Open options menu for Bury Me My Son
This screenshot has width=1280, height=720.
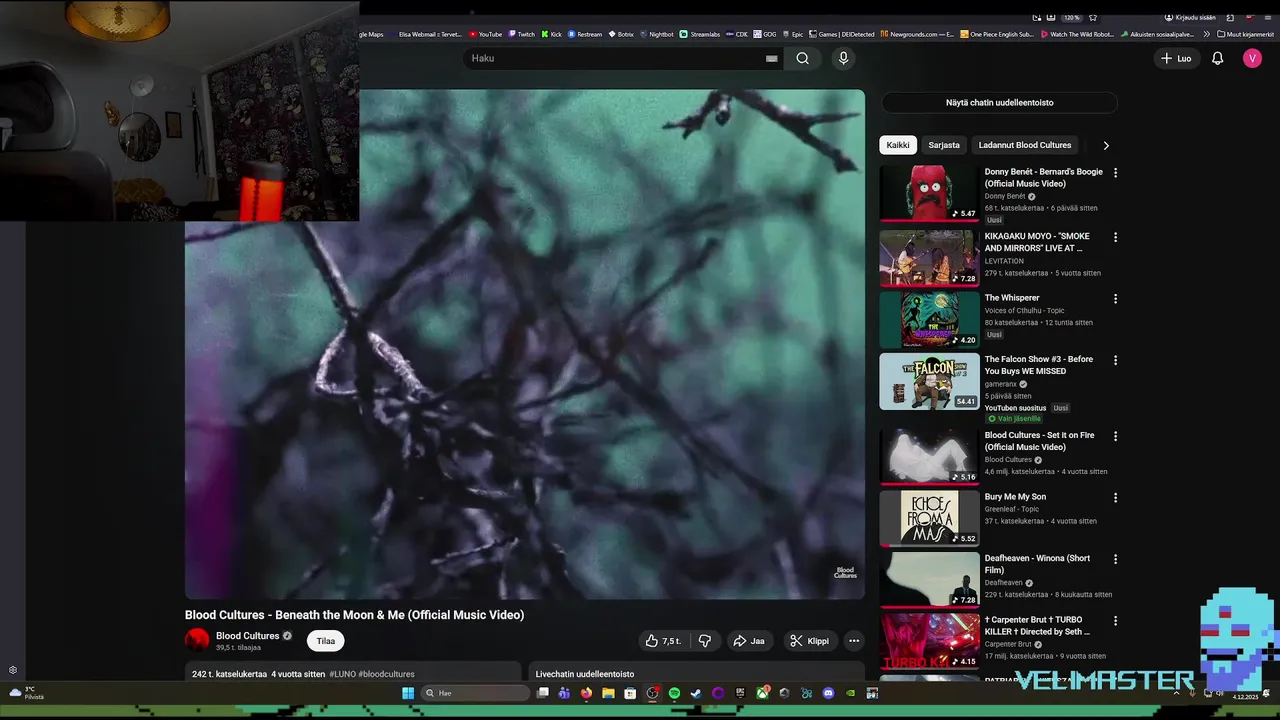pos(1115,498)
